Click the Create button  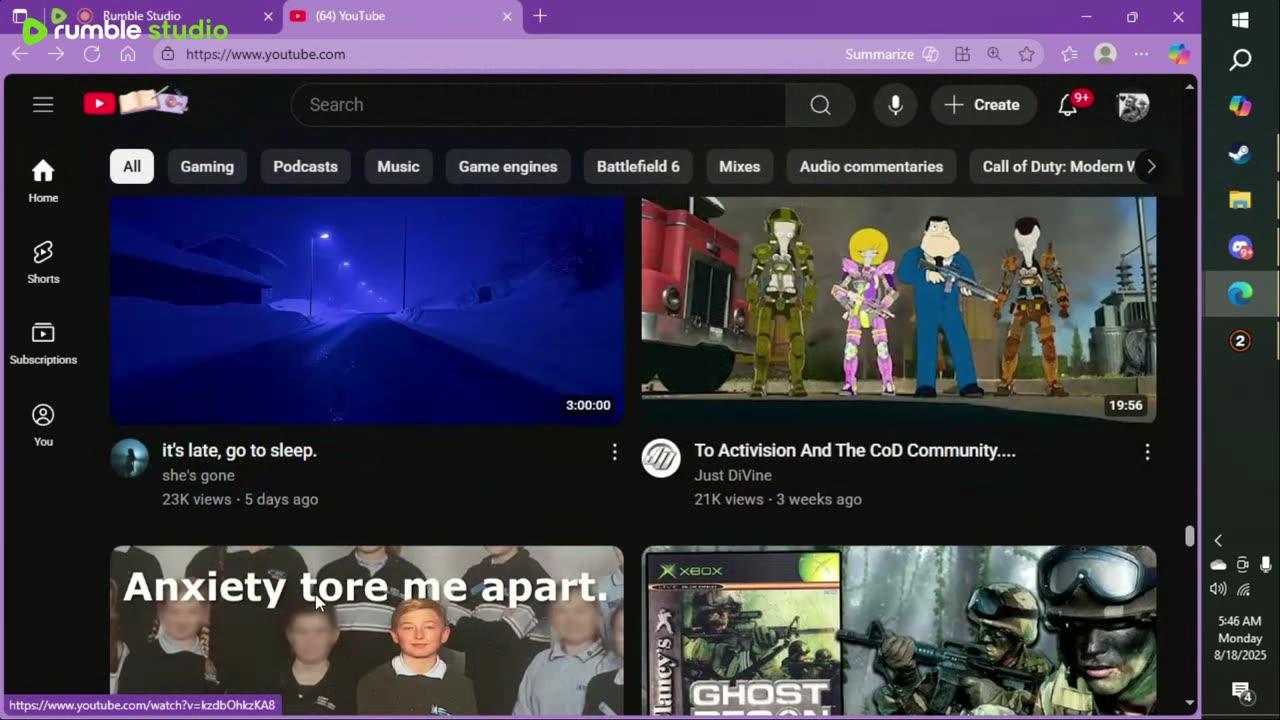pos(982,105)
